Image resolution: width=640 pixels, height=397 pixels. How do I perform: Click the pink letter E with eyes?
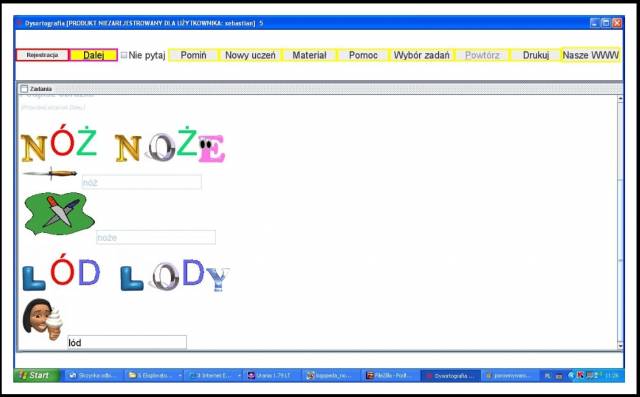[x=211, y=149]
